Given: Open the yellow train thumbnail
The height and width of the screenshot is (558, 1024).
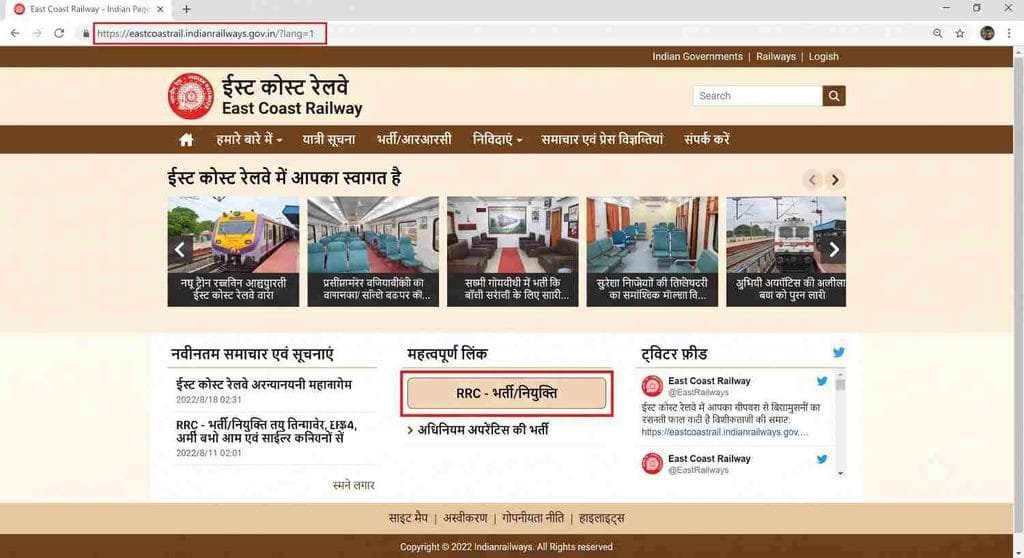Looking at the screenshot, I should pyautogui.click(x=233, y=252).
